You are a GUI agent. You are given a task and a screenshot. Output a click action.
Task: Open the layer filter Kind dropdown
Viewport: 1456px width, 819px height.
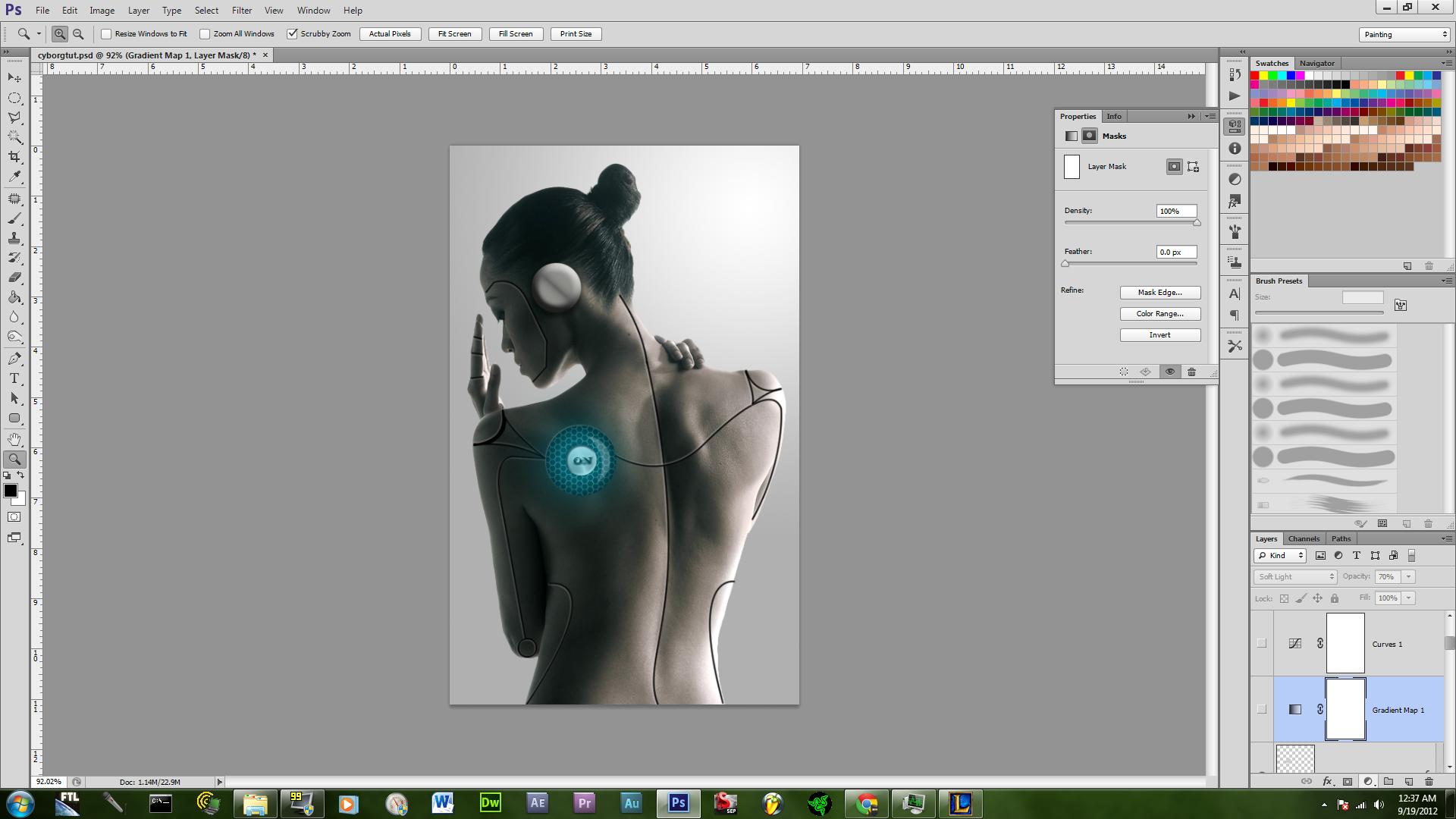(1280, 556)
